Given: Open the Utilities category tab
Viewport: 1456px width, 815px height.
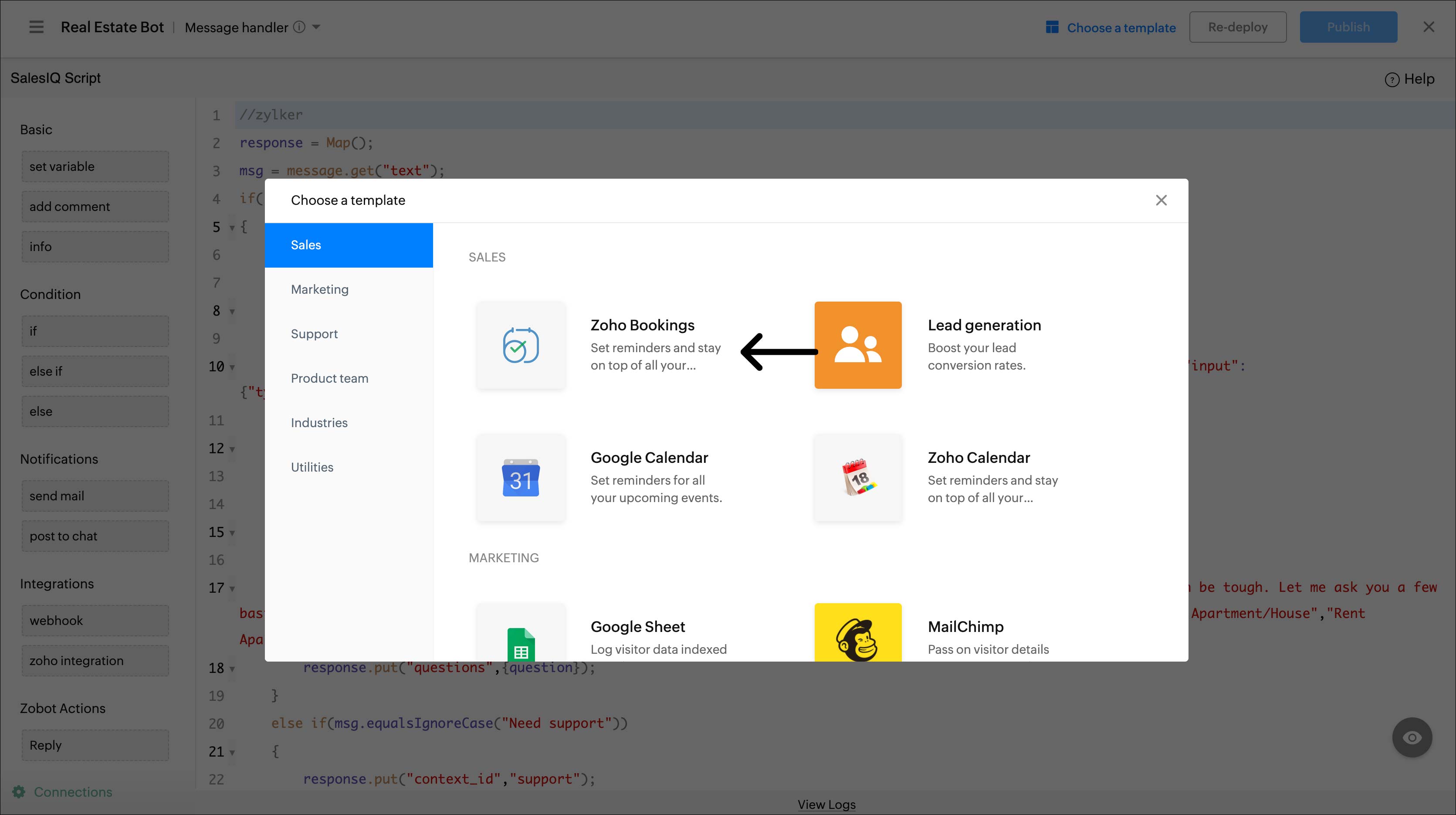Looking at the screenshot, I should pyautogui.click(x=312, y=467).
